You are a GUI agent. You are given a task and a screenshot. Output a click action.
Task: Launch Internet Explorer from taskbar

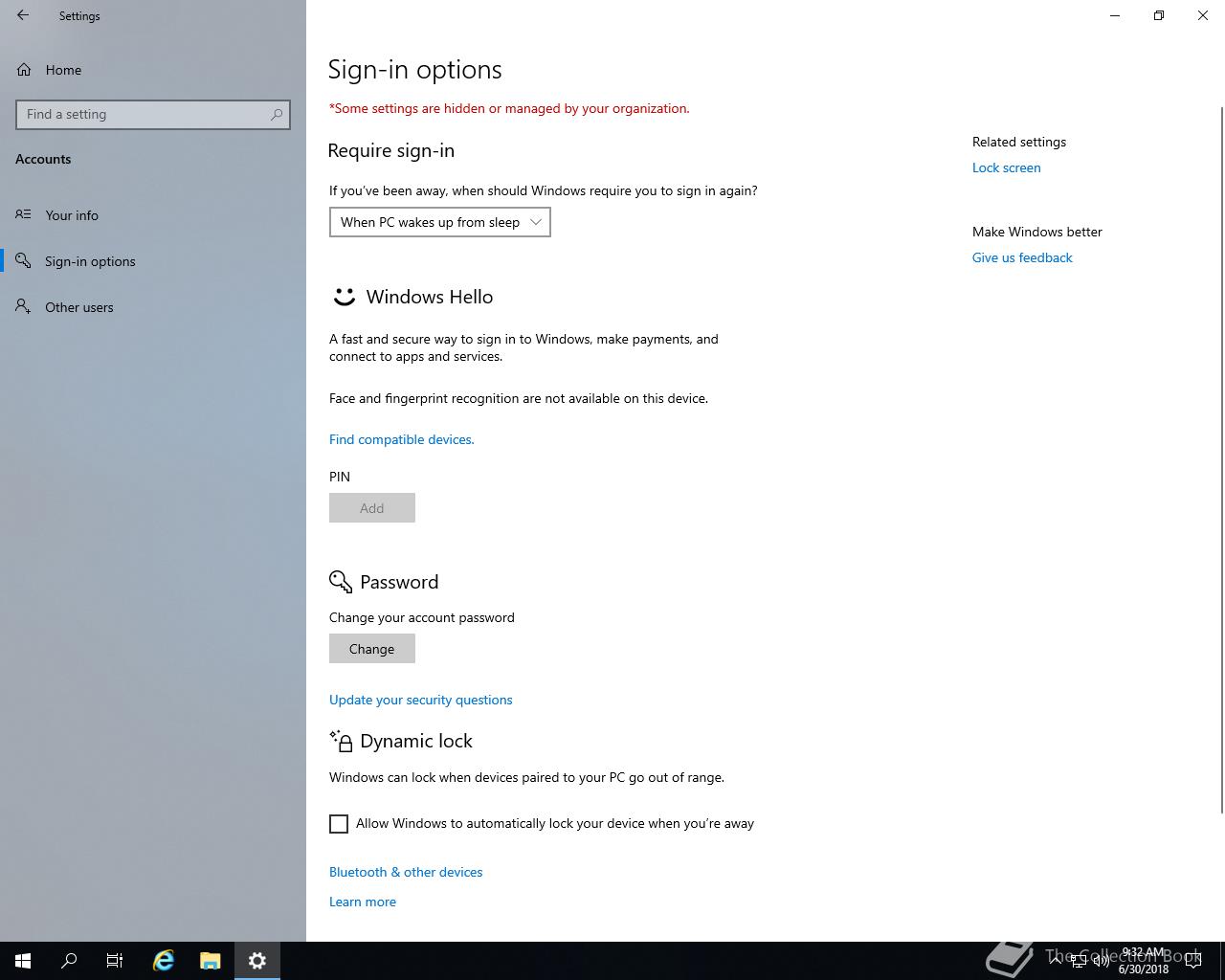164,961
